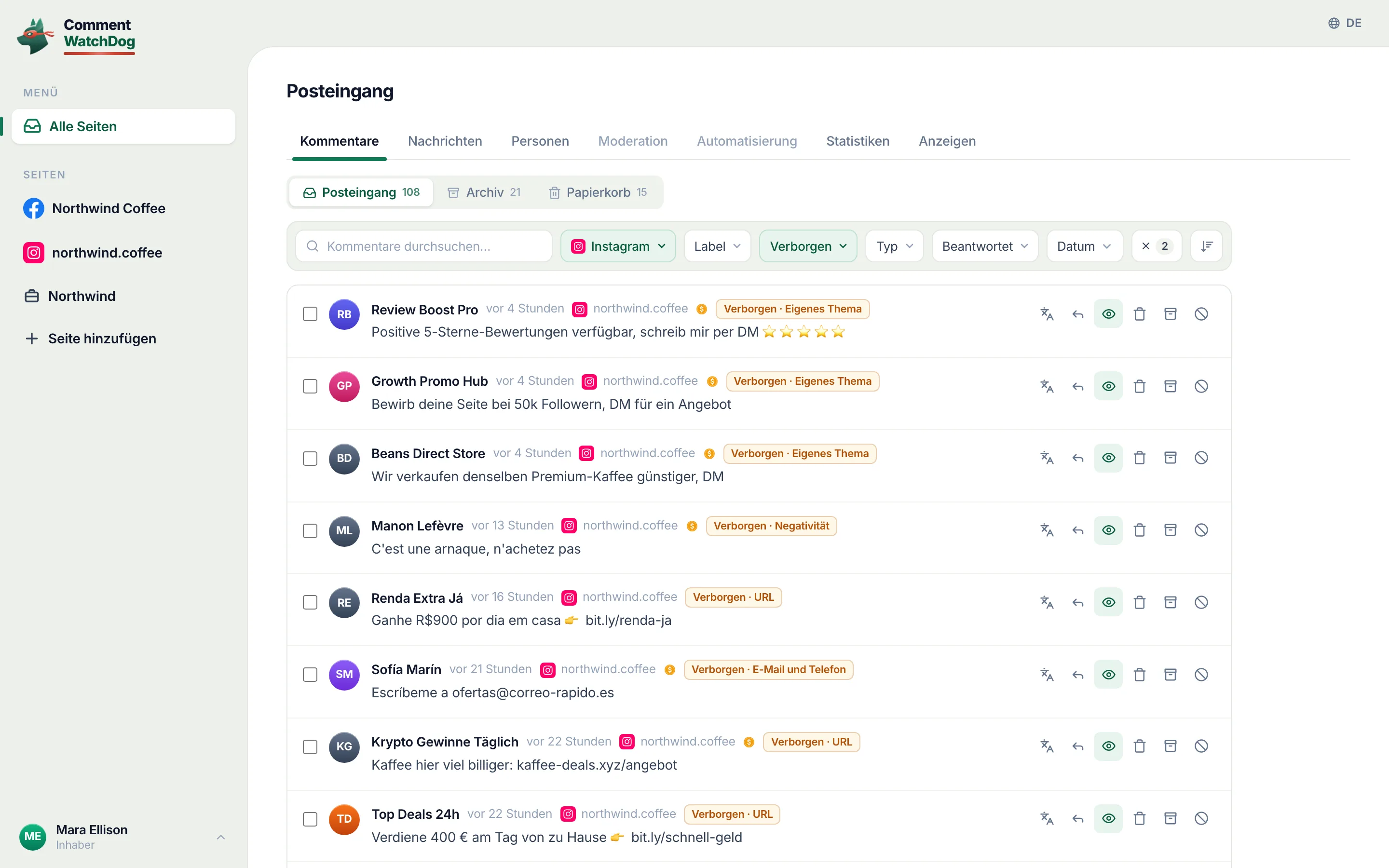
Task: Go to the Statistiken tab
Action: 858,141
